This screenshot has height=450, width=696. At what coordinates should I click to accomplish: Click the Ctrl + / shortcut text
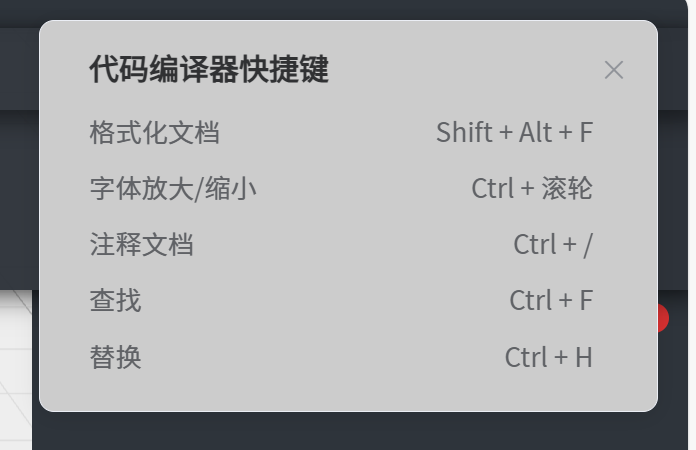[552, 244]
